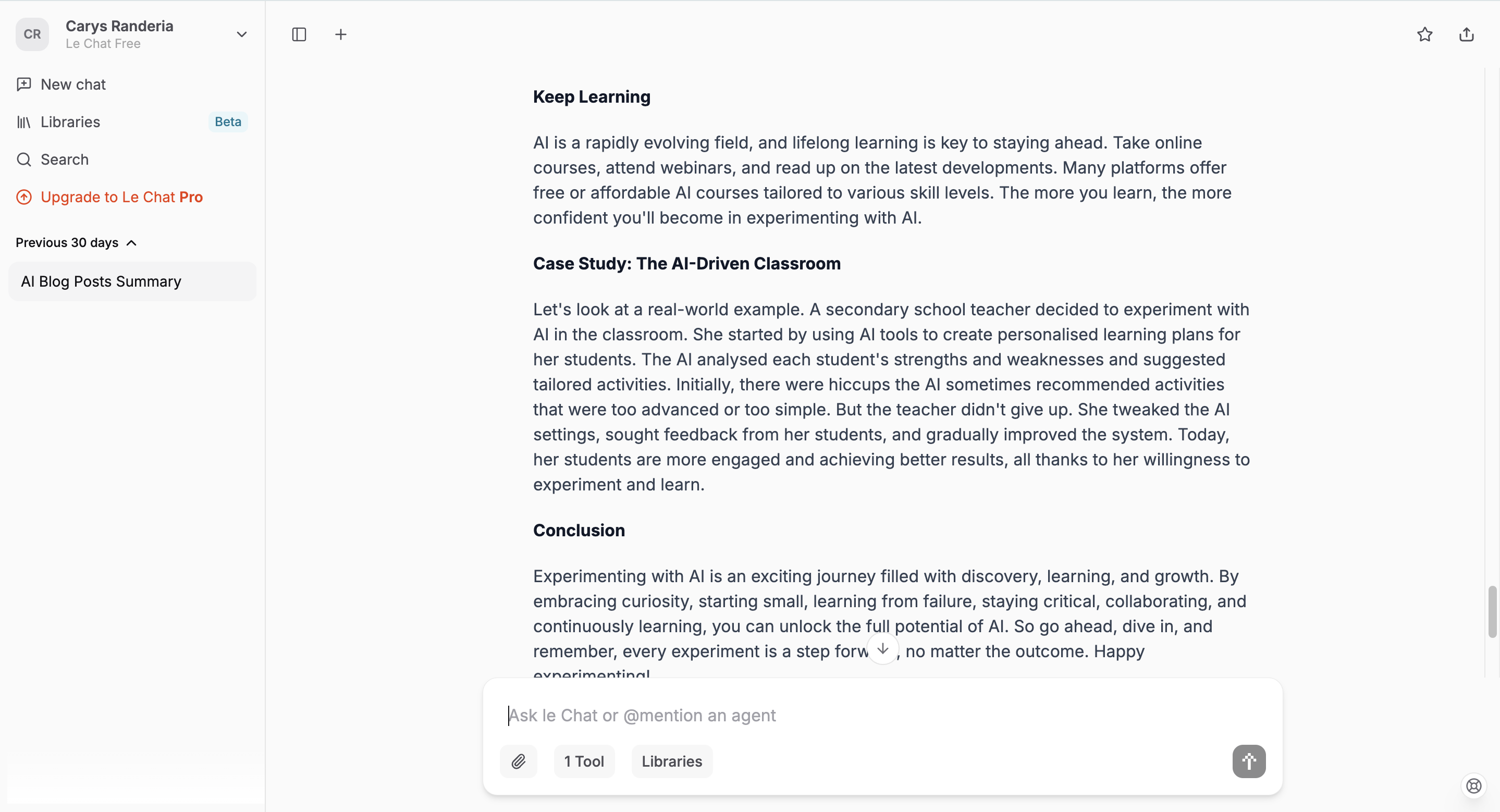Bookmark this conversation with the star icon
Screen dimensions: 1500x812
[1424, 34]
